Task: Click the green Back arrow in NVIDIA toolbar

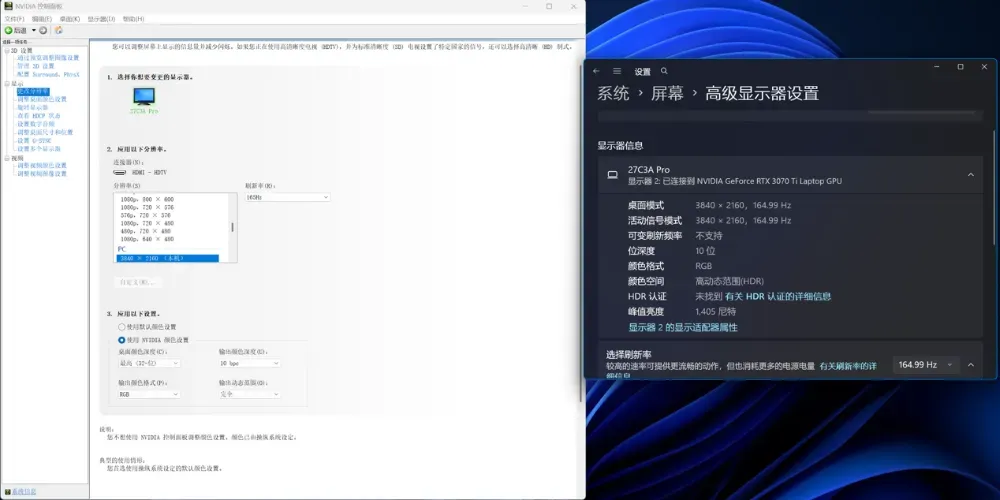Action: click(8, 30)
